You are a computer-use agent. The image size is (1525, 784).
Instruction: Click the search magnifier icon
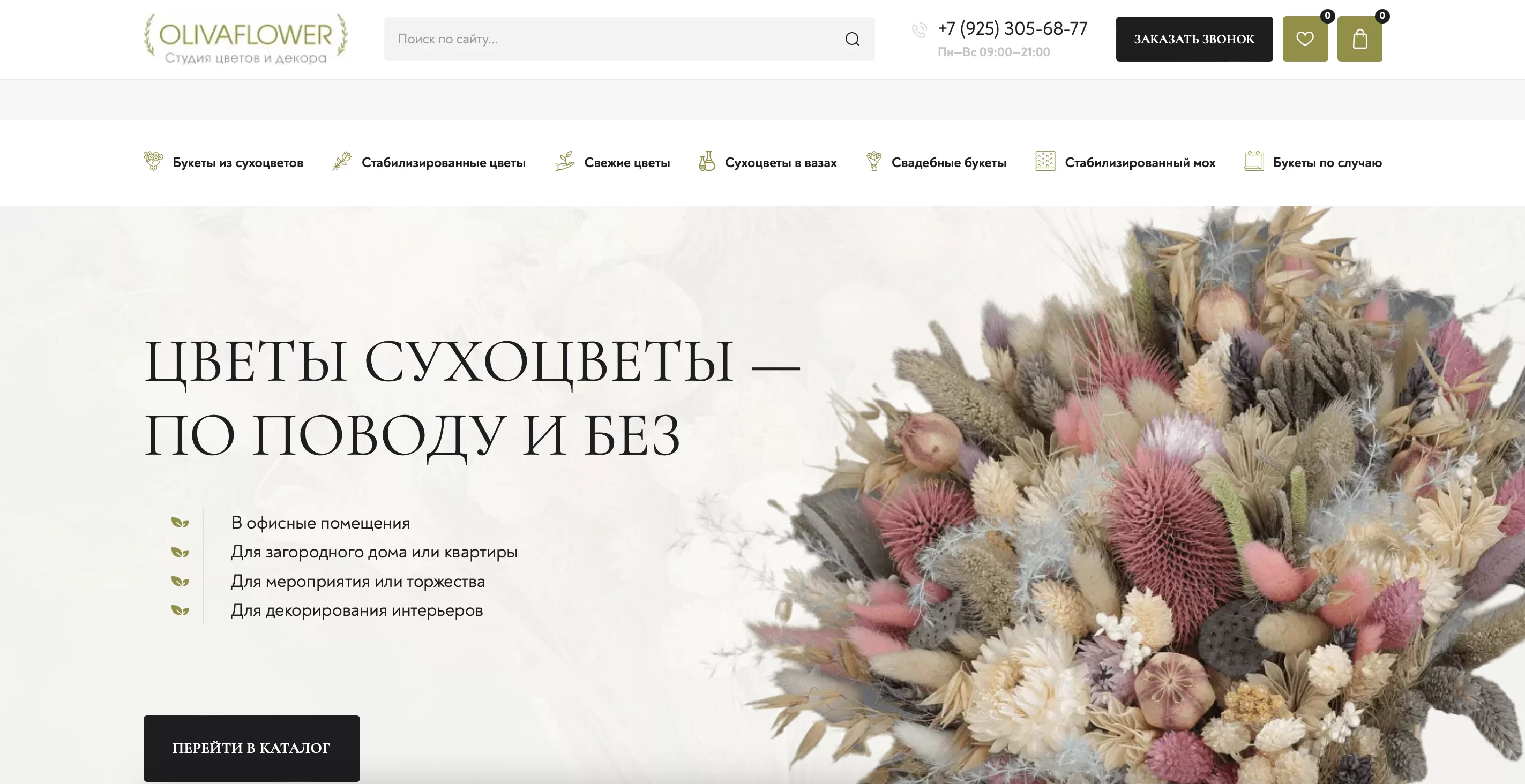[x=853, y=39]
